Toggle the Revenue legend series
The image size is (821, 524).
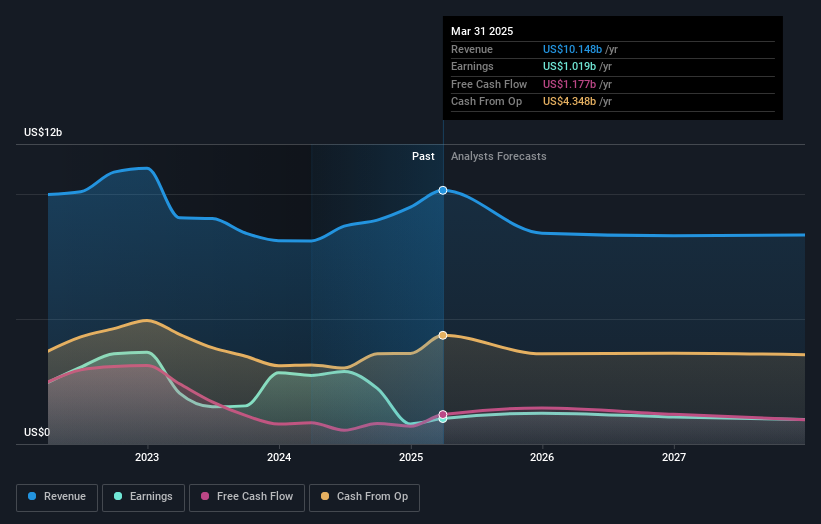[x=57, y=497]
